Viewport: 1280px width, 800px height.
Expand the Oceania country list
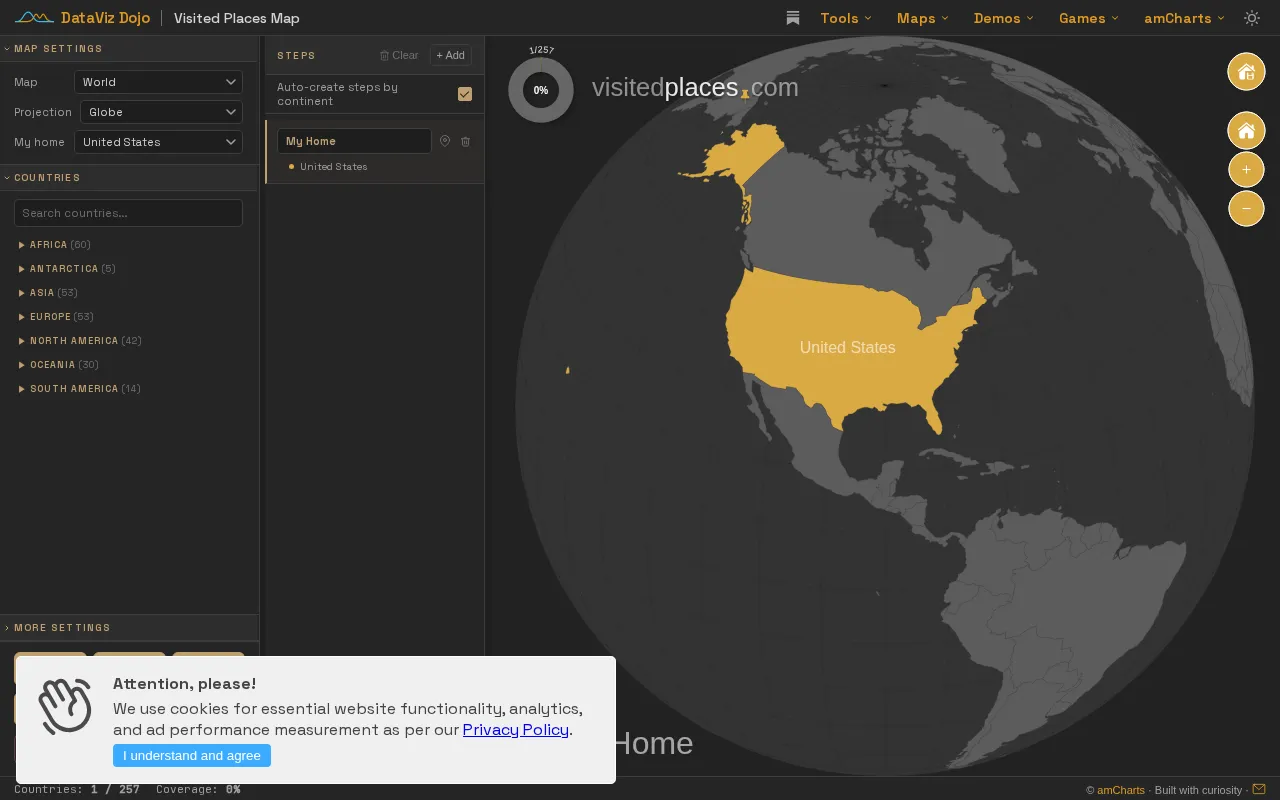pyautogui.click(x=59, y=364)
